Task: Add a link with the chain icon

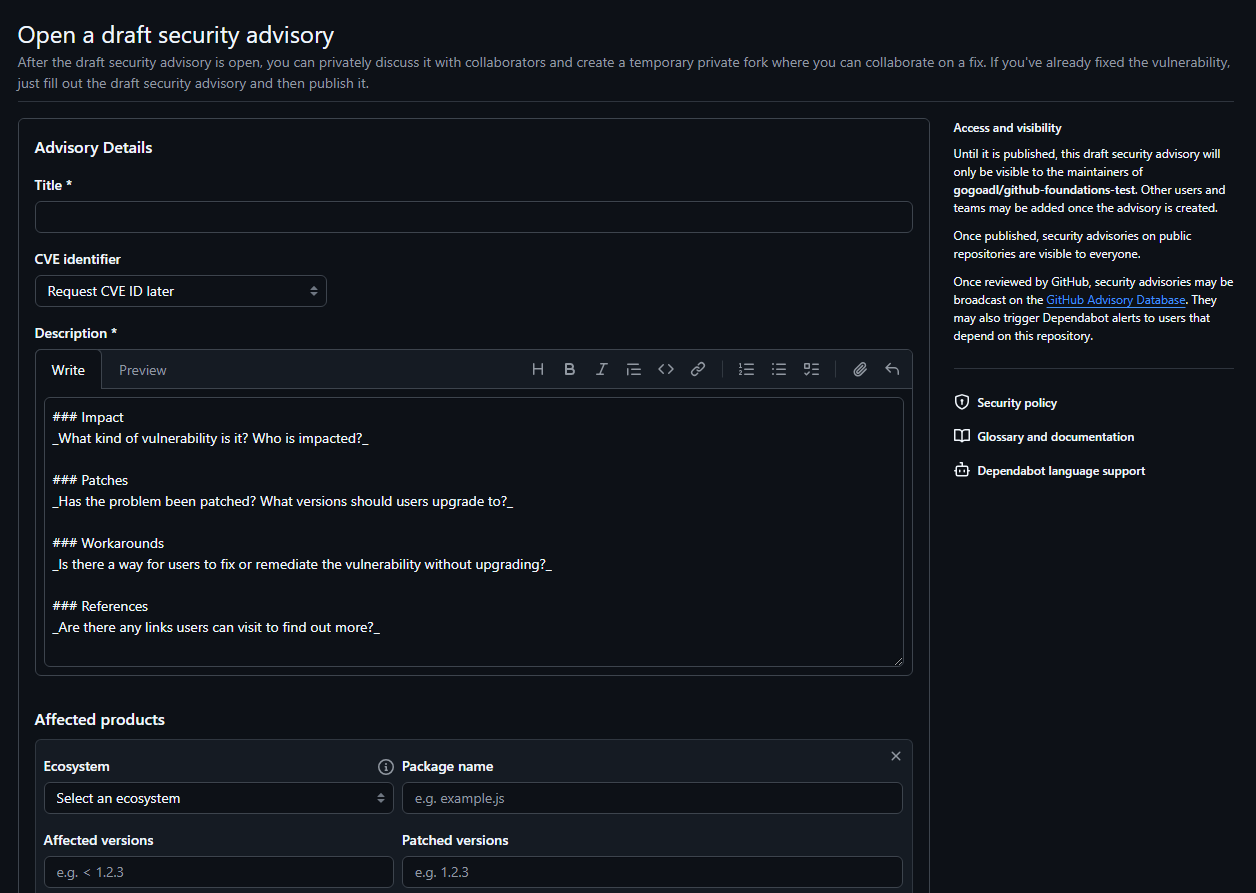Action: tap(698, 369)
